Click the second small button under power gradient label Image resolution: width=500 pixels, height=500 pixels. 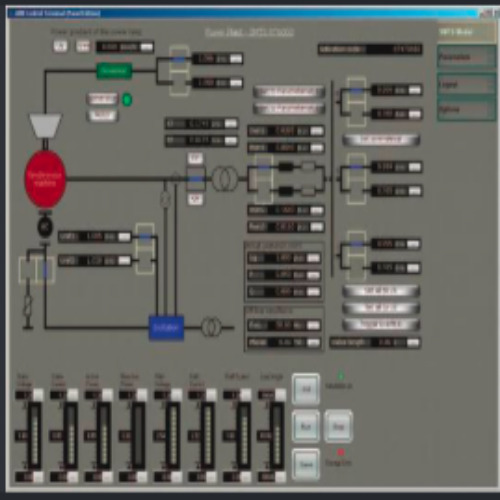[83, 46]
